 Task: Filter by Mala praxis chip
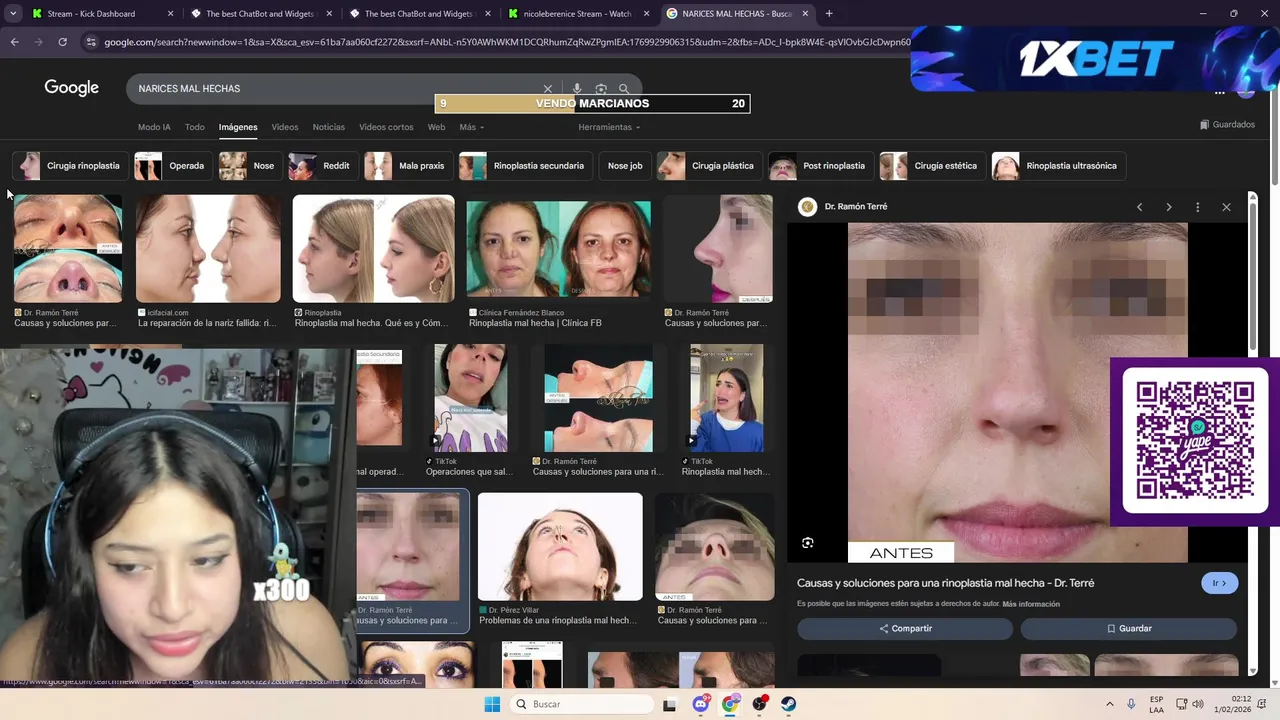[408, 166]
